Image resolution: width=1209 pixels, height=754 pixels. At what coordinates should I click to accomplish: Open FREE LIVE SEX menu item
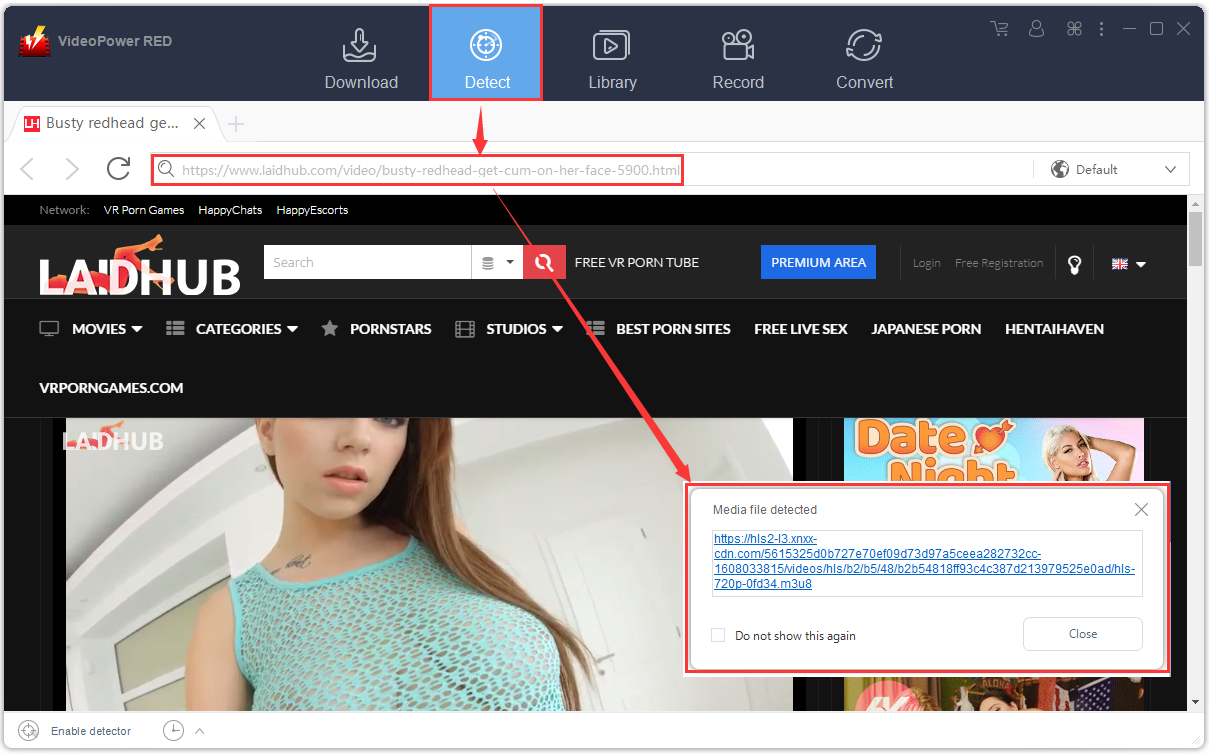coord(800,328)
